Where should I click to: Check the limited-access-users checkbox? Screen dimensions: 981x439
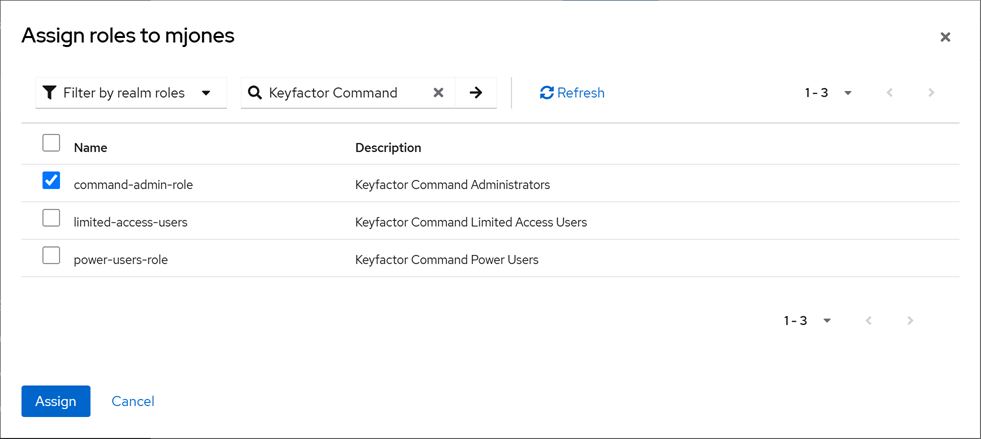(x=51, y=218)
